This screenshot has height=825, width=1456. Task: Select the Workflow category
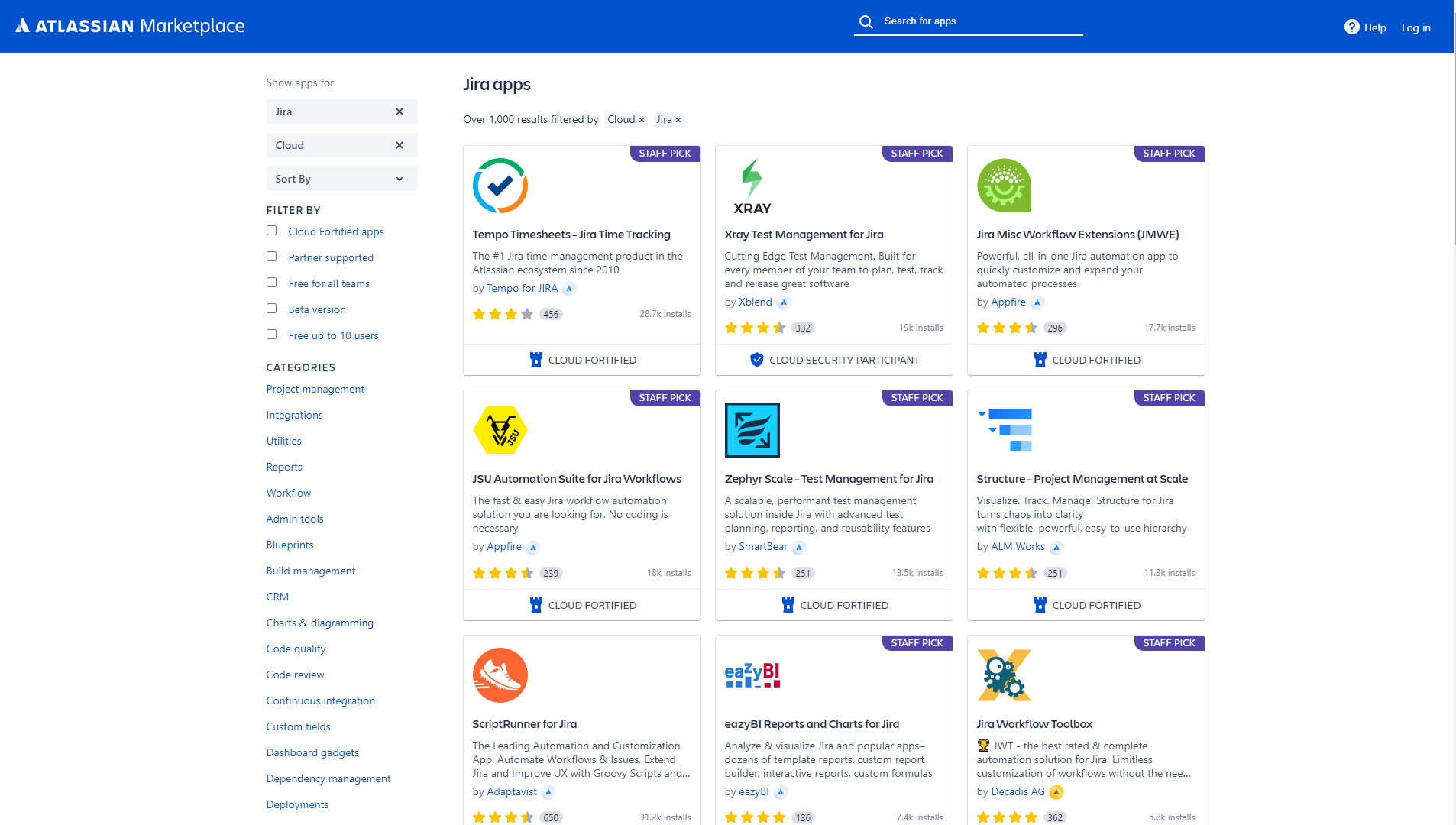click(x=289, y=493)
